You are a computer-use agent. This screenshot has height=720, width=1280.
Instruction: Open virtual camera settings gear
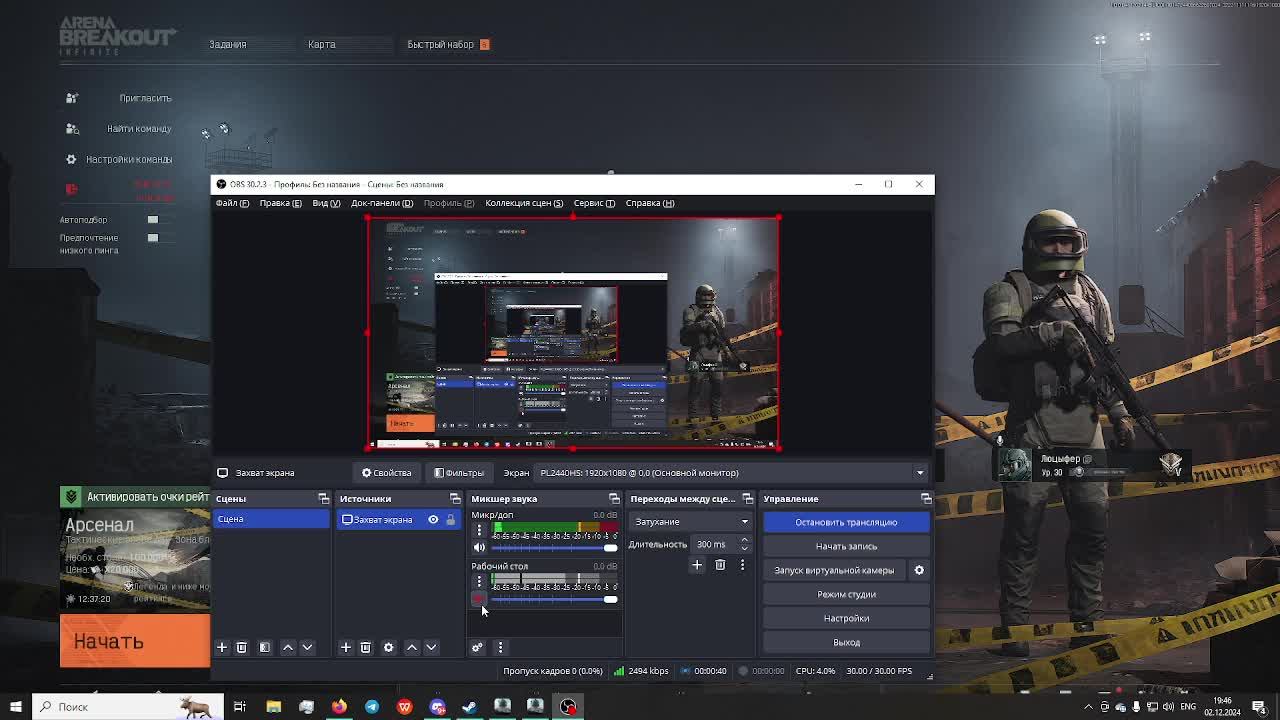919,570
